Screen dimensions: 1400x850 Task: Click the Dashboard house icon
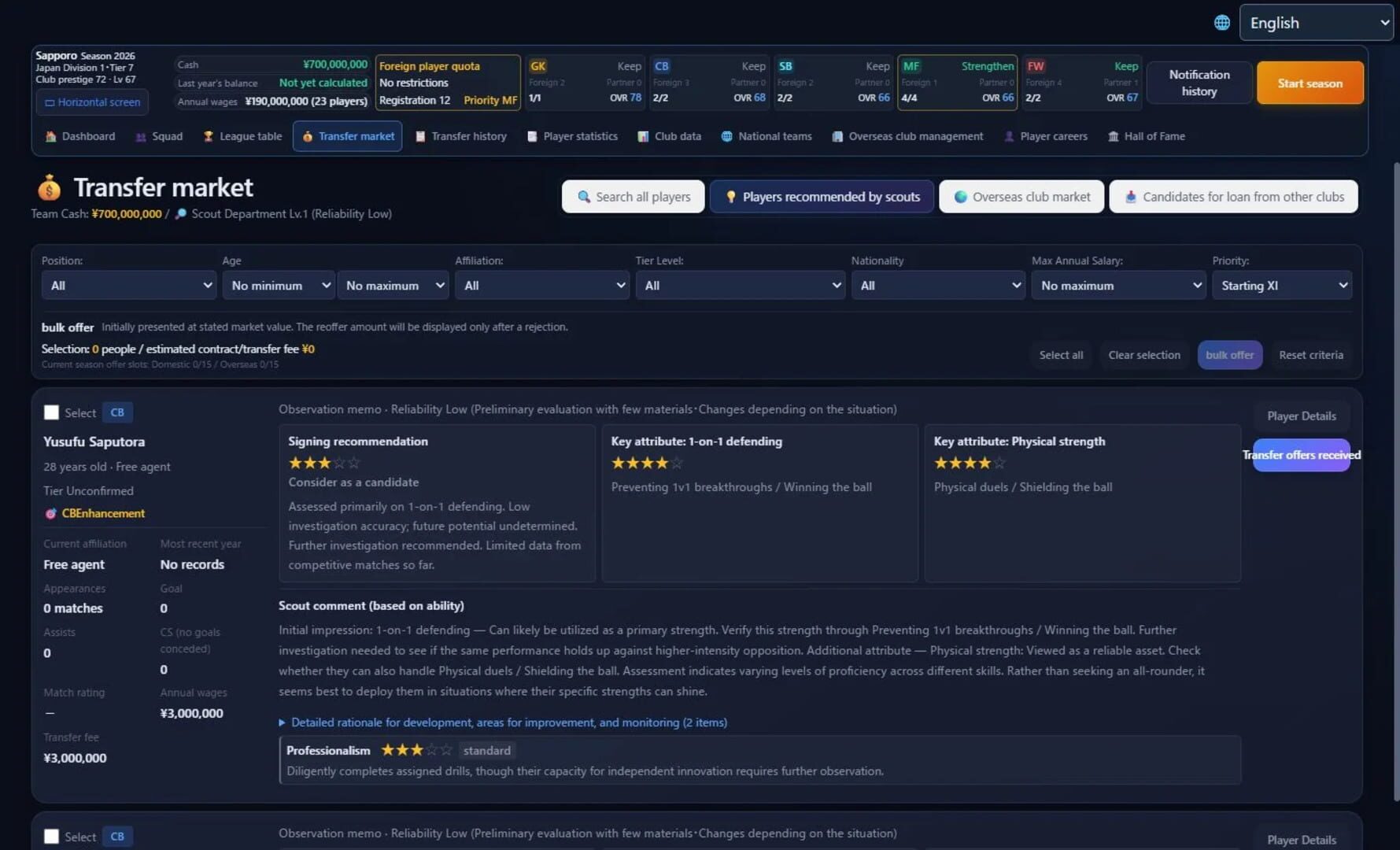(x=51, y=136)
